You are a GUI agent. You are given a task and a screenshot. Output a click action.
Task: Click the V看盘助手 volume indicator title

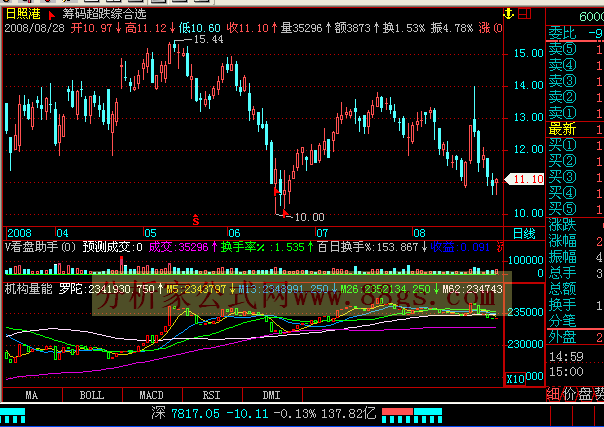click(40, 247)
